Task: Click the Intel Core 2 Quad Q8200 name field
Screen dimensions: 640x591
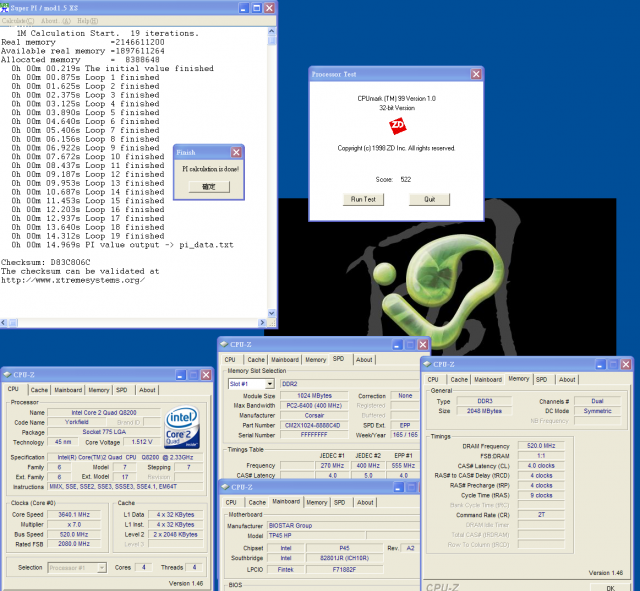Action: [104, 413]
